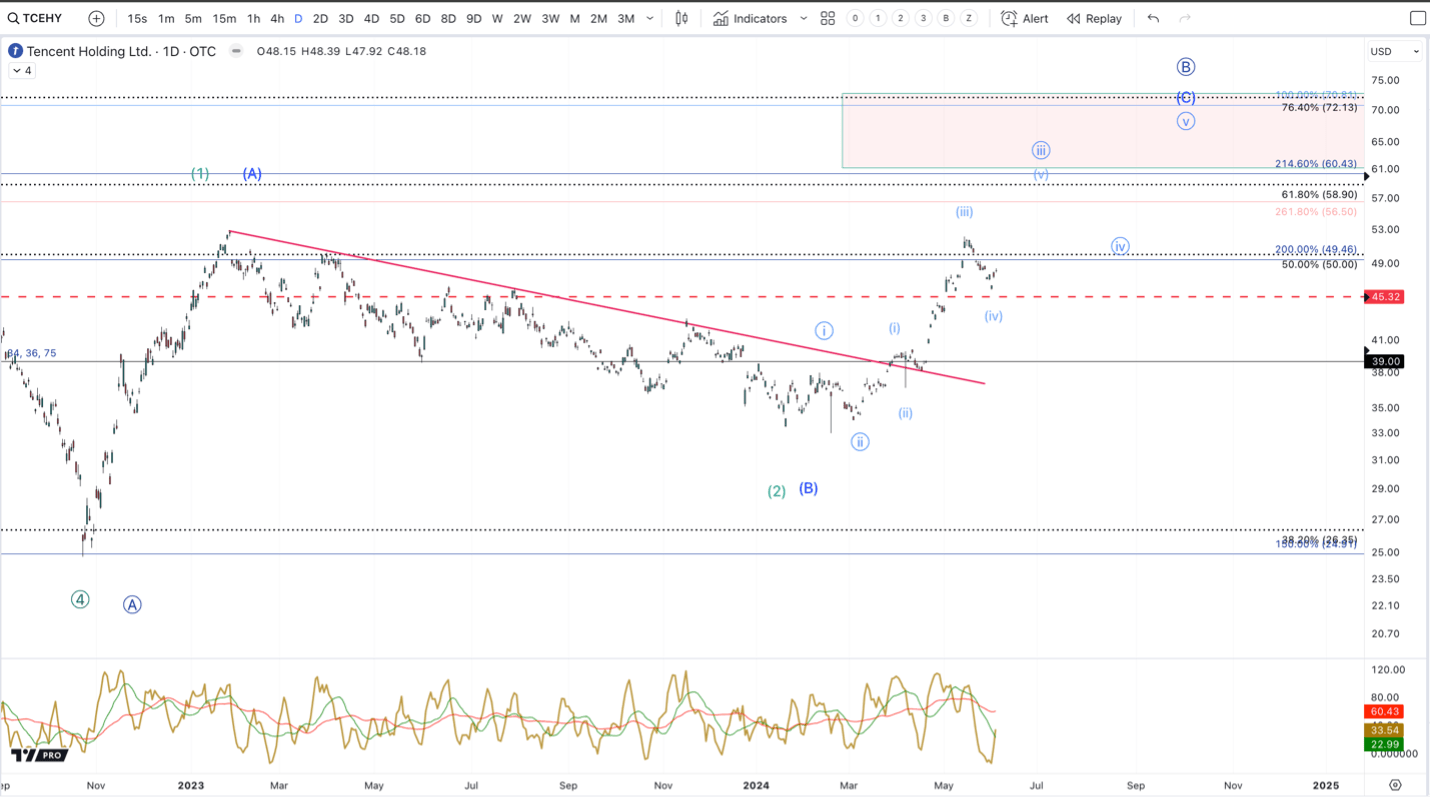
Task: Toggle fullscreen chart layout icon
Action: pyautogui.click(x=1417, y=18)
